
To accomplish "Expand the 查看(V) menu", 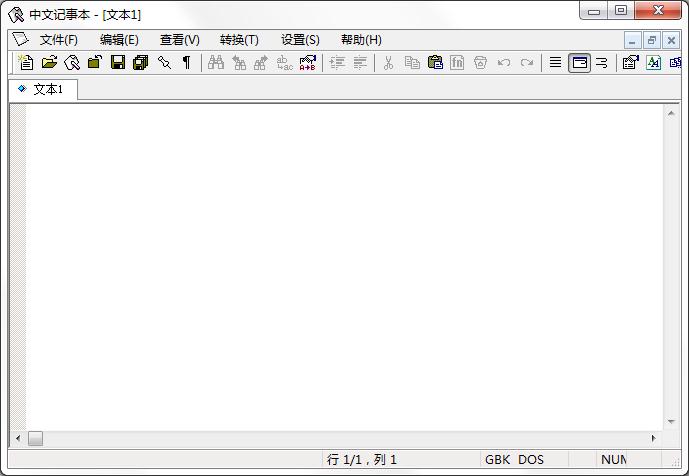I will coord(179,40).
